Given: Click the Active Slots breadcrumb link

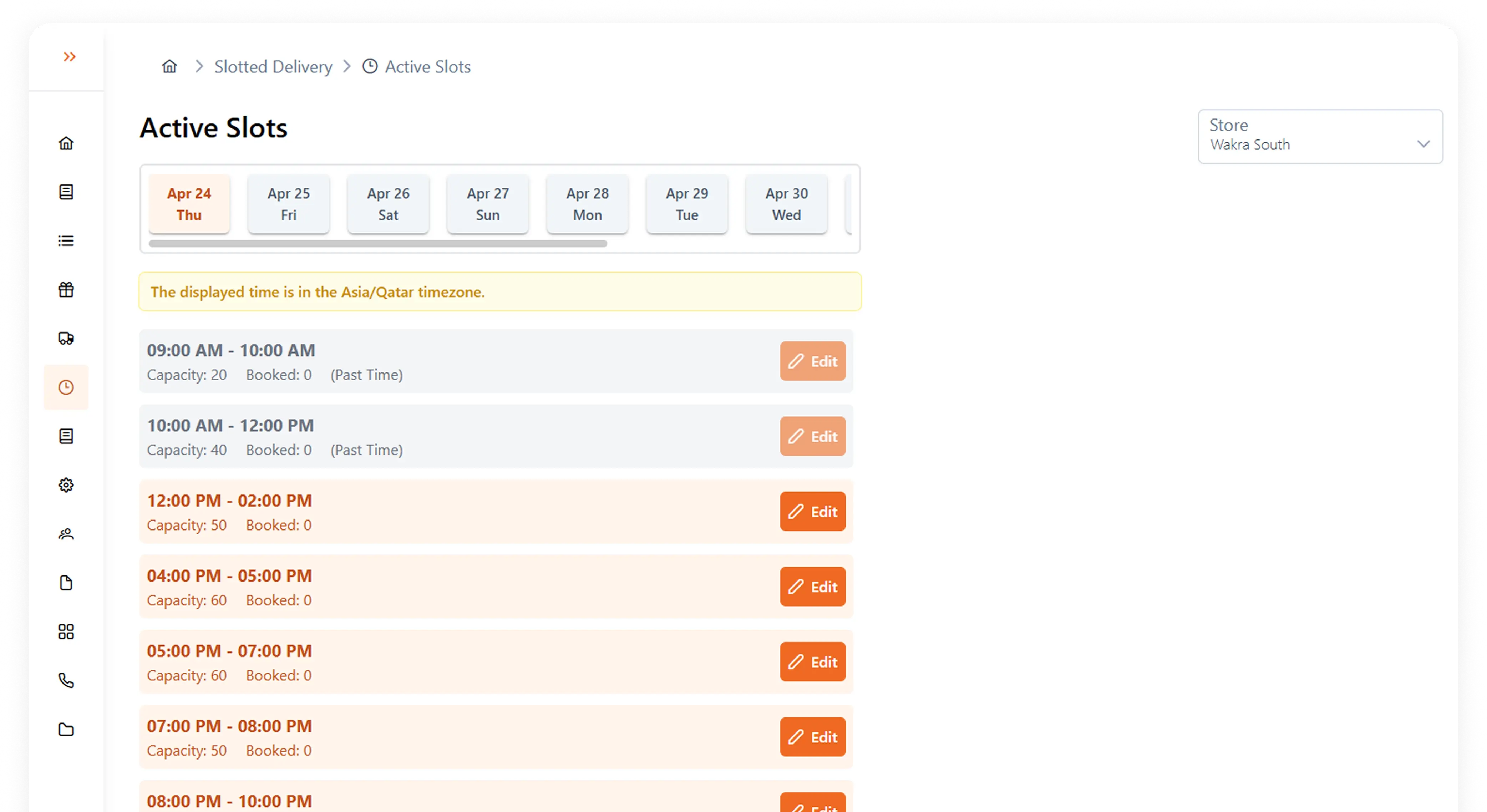Looking at the screenshot, I should 428,66.
